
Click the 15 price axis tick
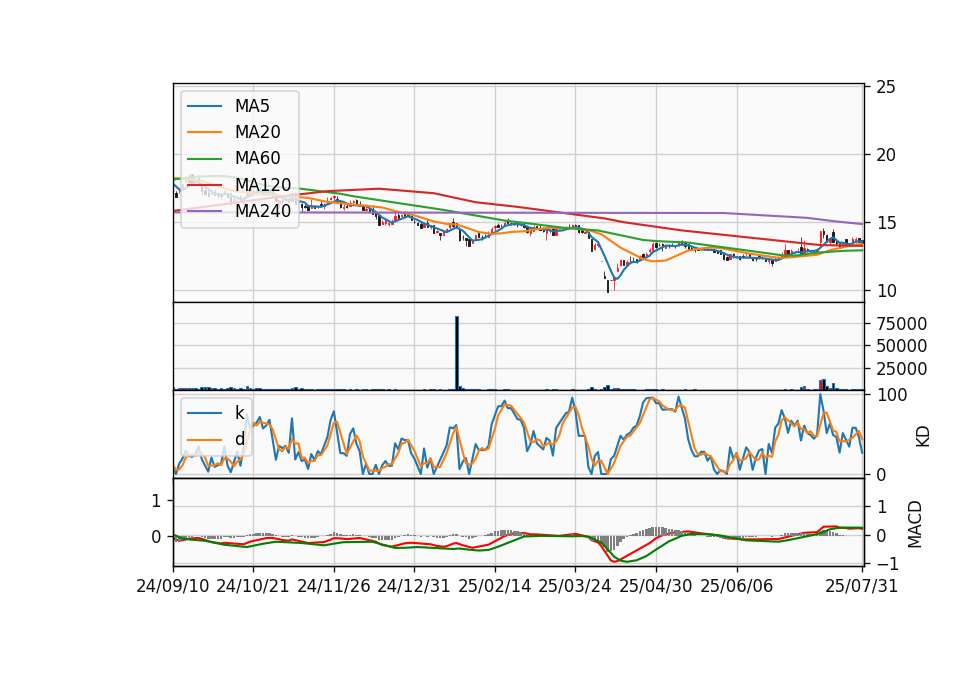[886, 223]
